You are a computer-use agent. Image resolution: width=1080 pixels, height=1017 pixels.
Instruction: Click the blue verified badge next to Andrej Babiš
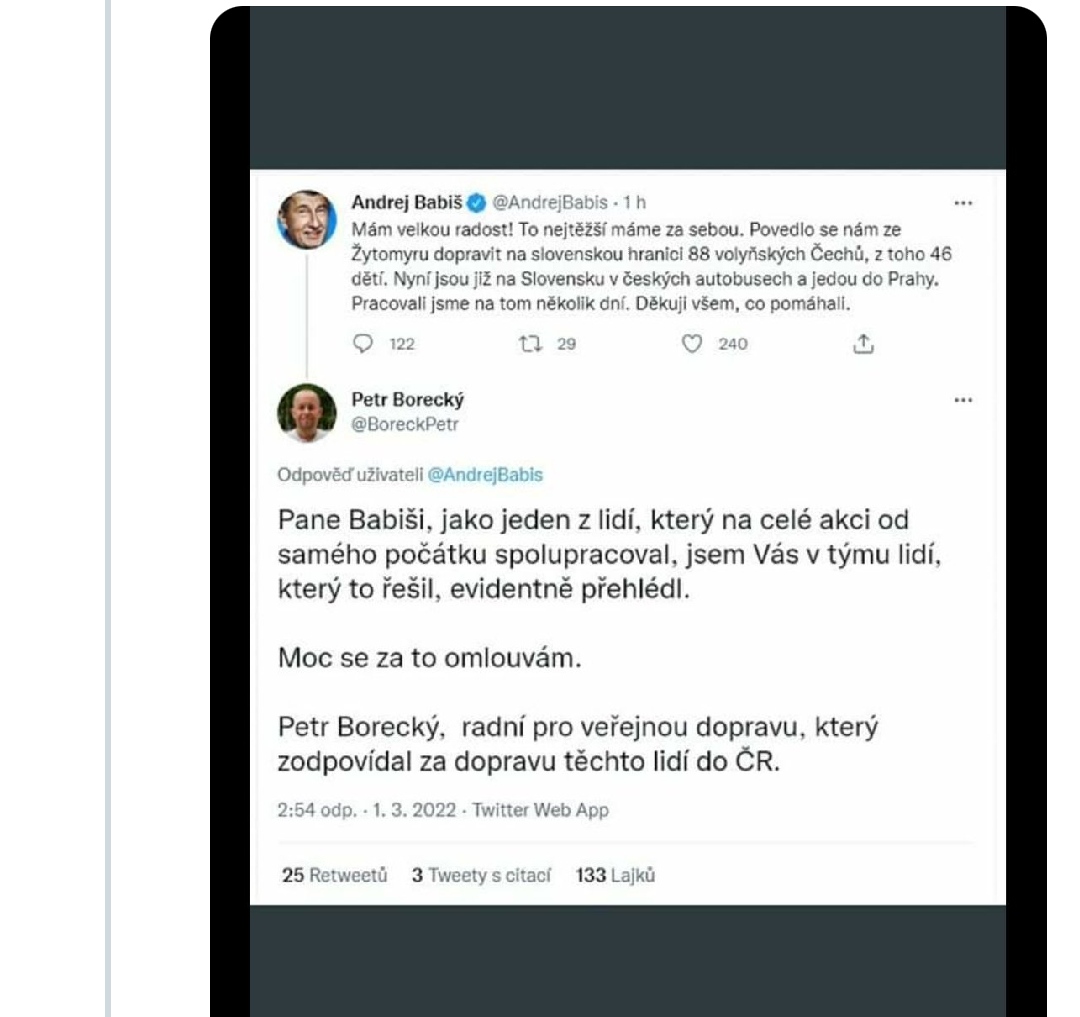click(x=477, y=202)
